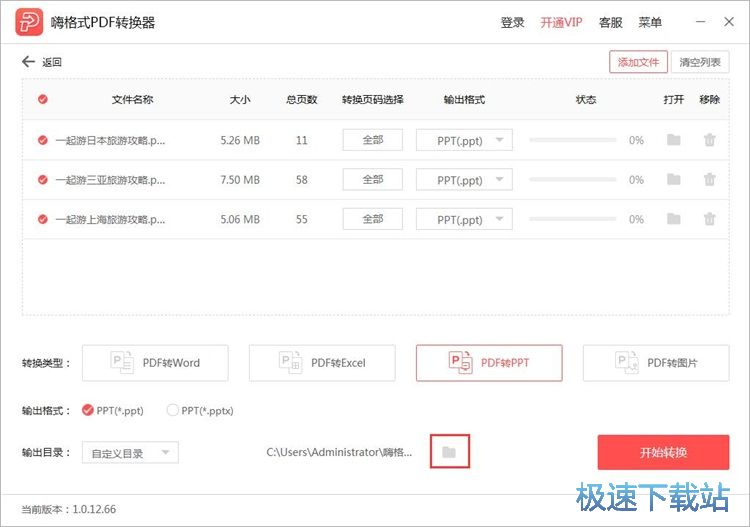Click the 清空列表 button

pos(700,62)
